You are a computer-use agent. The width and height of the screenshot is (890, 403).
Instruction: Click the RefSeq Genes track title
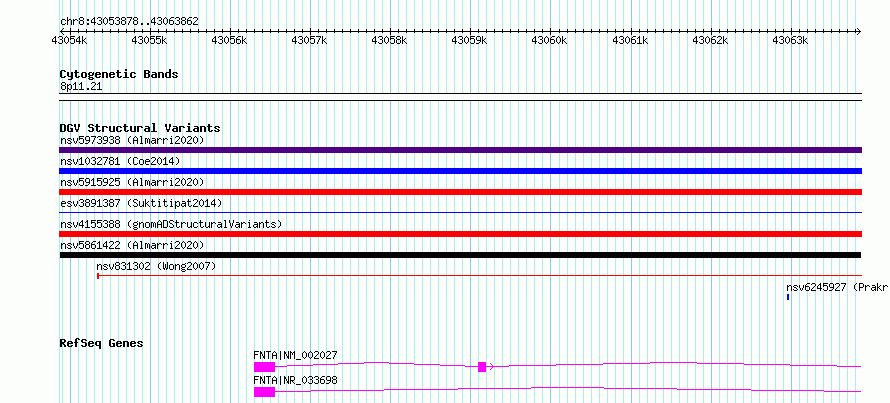[101, 343]
